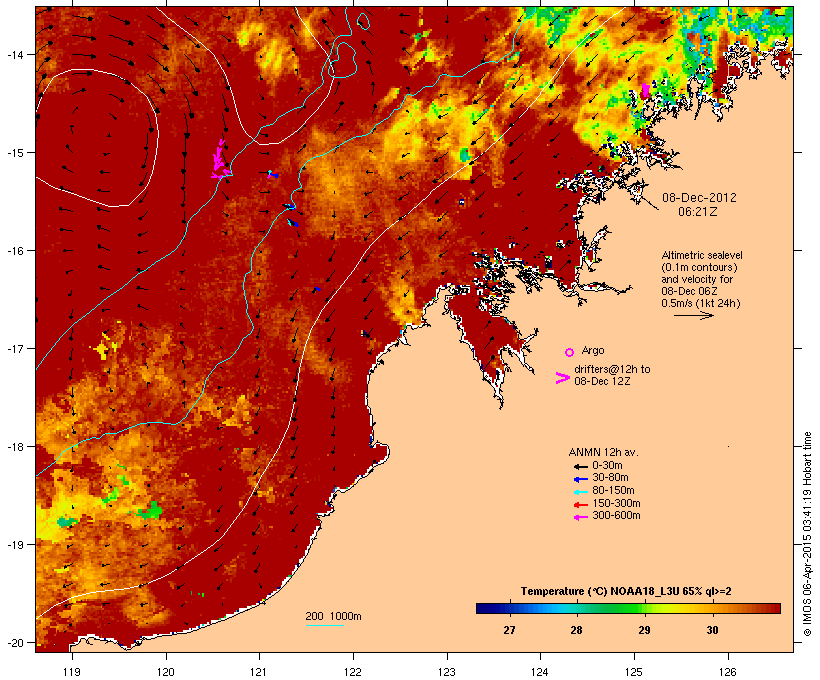Click the latitude axis label -18
Screen dimensions: 820x680
[x=14, y=447]
